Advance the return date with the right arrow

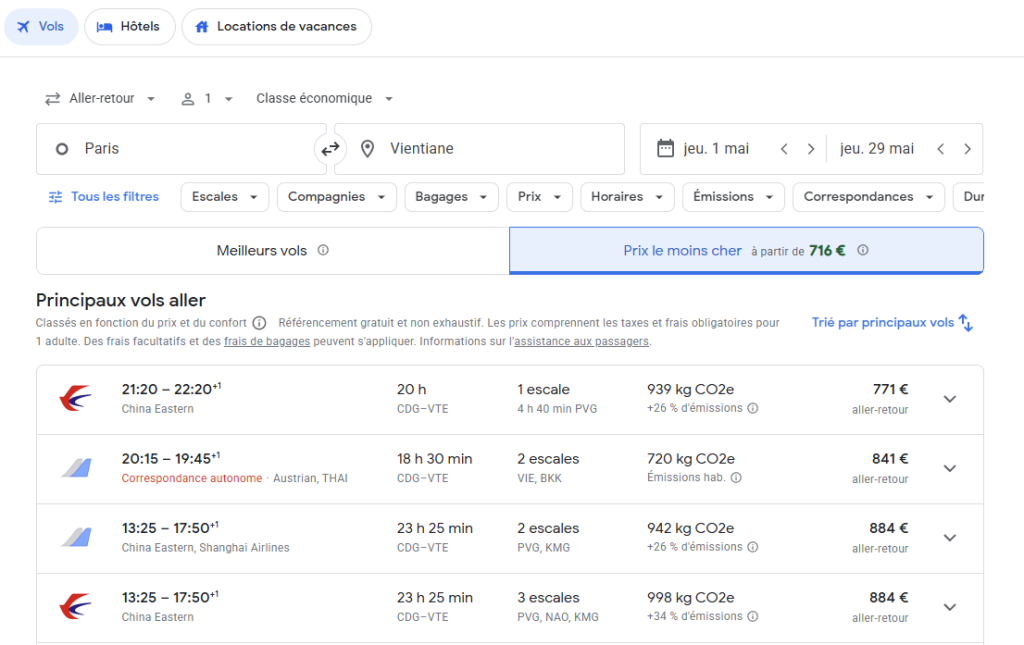[x=967, y=148]
